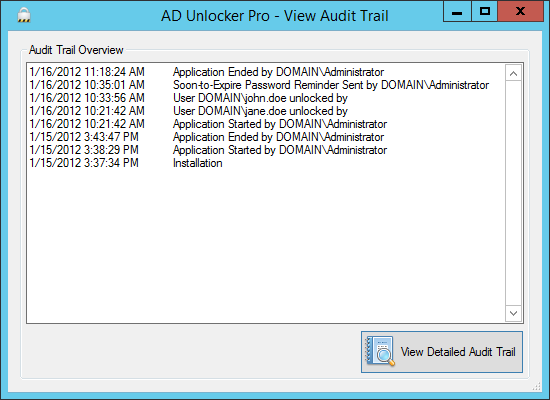Minimize the AD Unlocker Pro window
Screen dimensions: 550x400
457,12
